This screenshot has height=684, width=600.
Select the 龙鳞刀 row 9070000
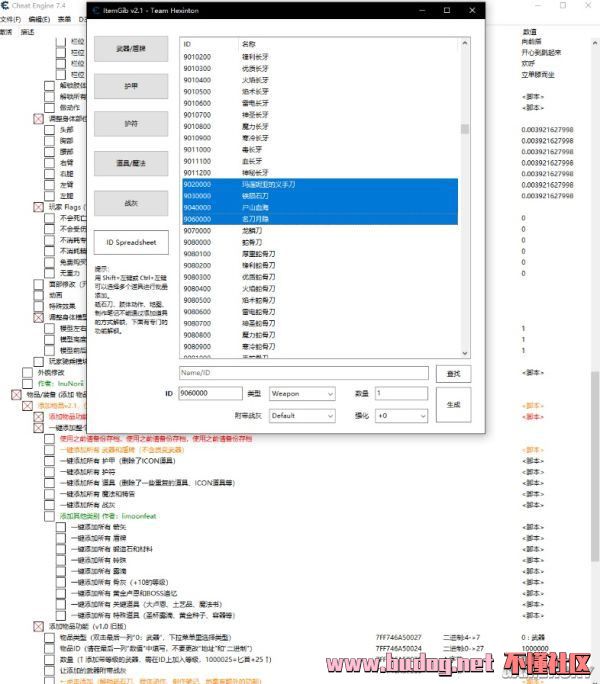coord(320,231)
